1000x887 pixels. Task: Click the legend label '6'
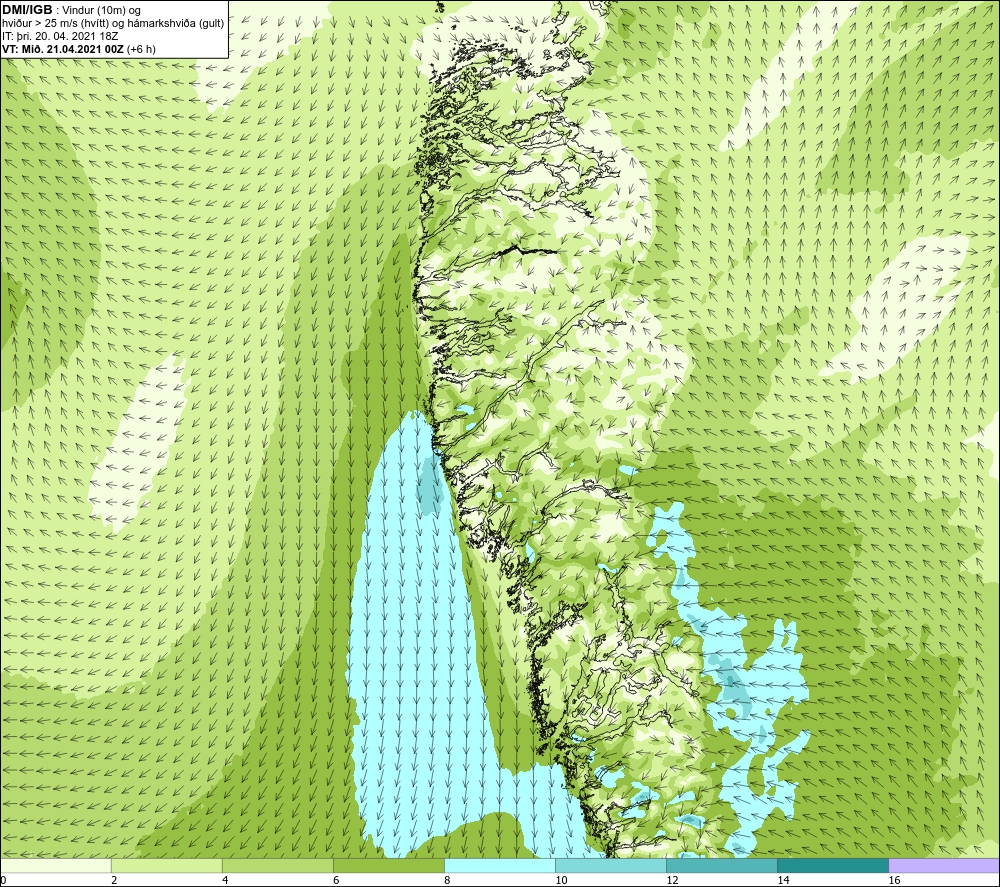(x=336, y=881)
